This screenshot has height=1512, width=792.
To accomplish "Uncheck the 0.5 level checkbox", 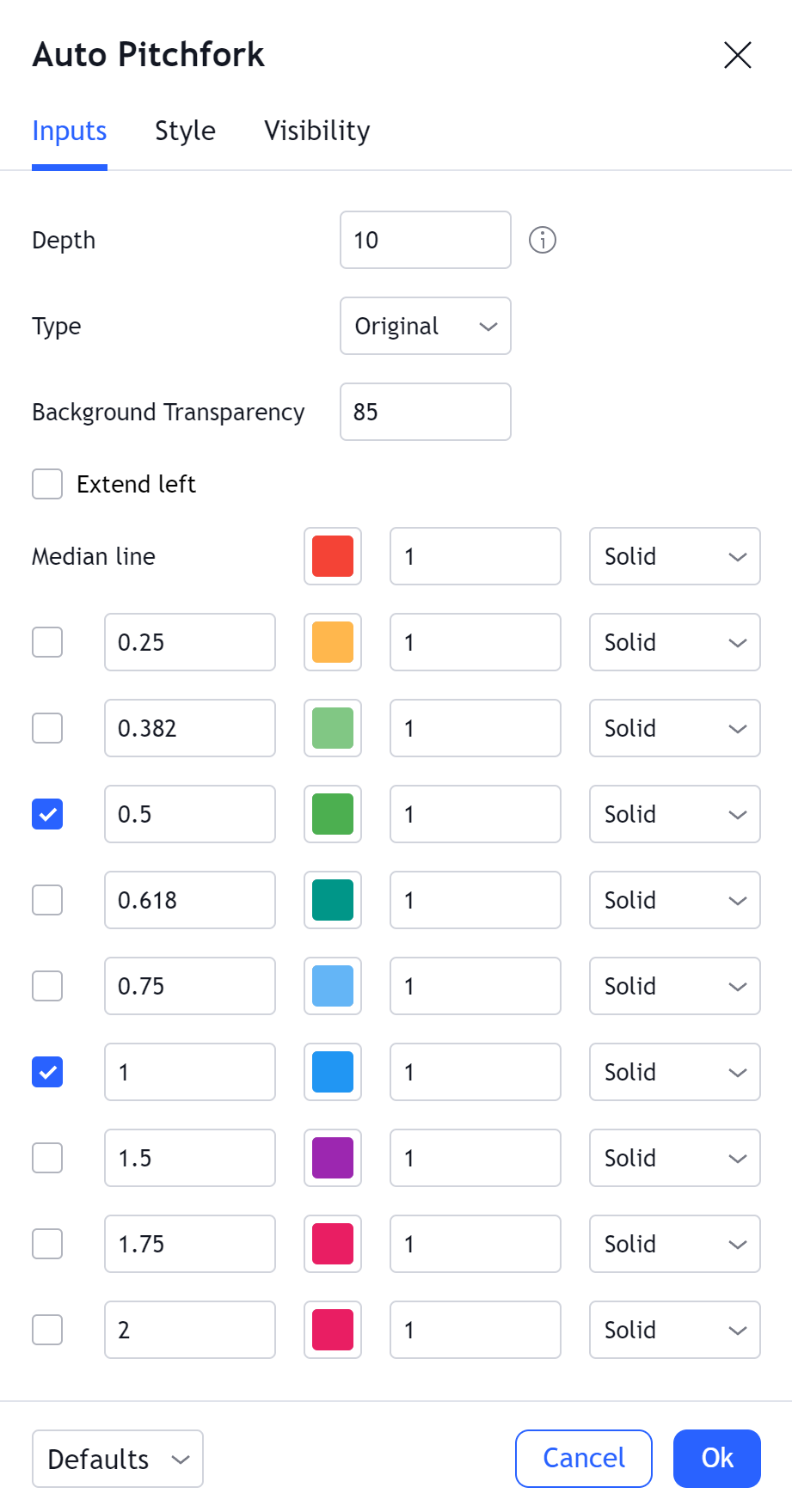I will 47,814.
